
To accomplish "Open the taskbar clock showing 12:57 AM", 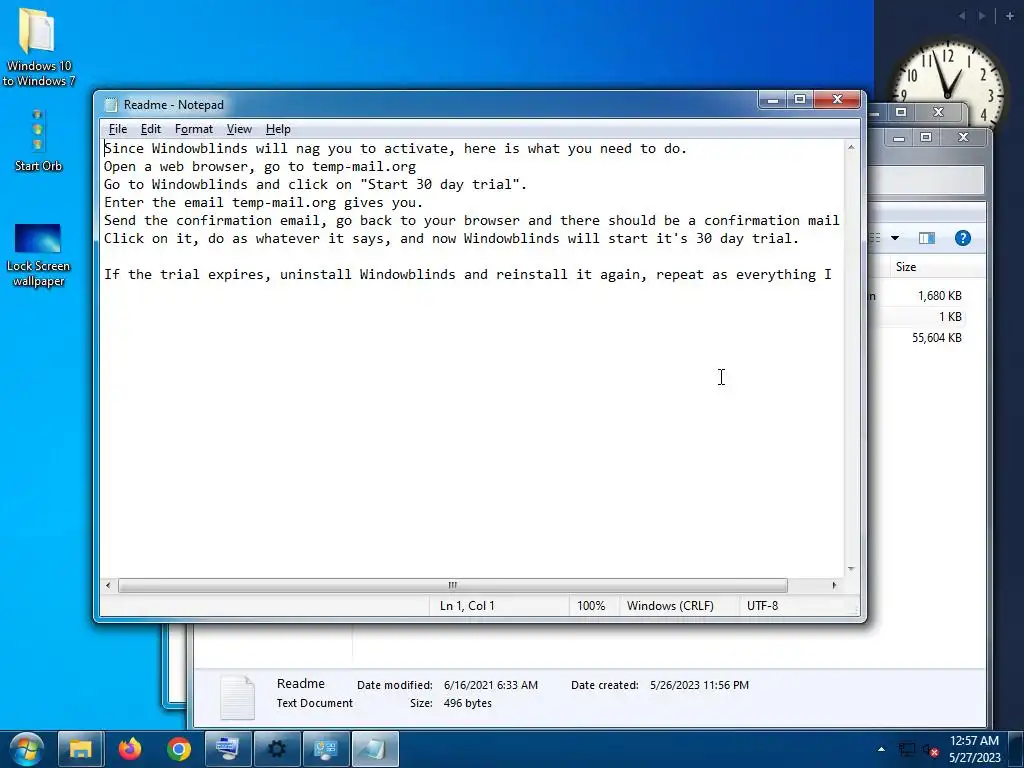I will 974,749.
